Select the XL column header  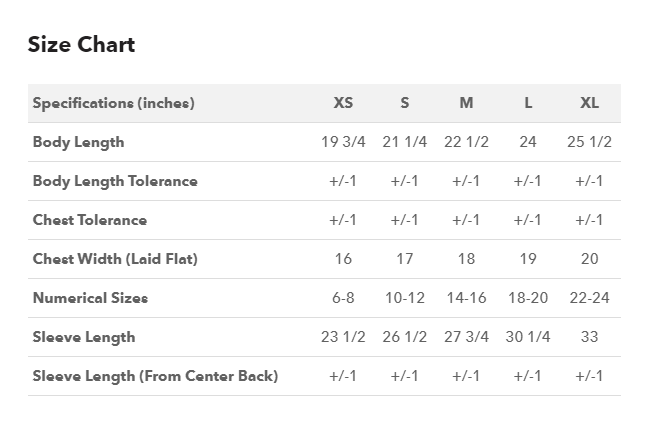pyautogui.click(x=589, y=103)
